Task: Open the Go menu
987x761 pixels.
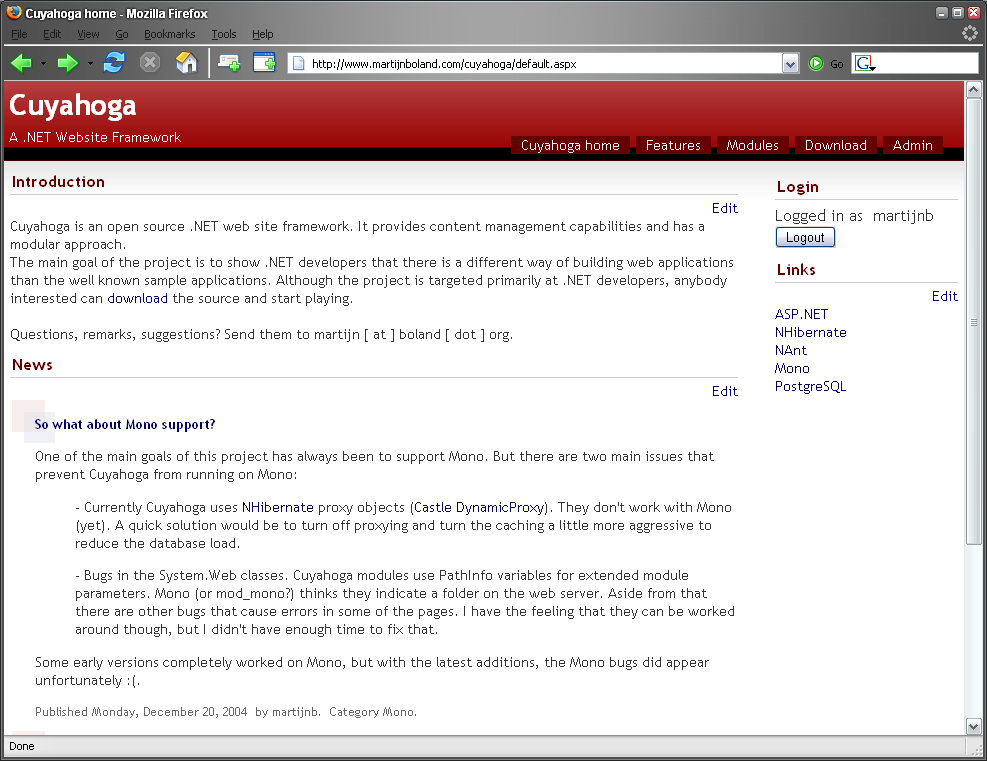Action: [121, 34]
